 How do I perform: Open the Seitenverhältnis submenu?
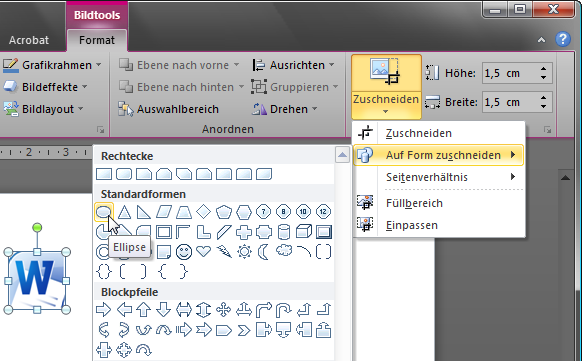pos(438,177)
